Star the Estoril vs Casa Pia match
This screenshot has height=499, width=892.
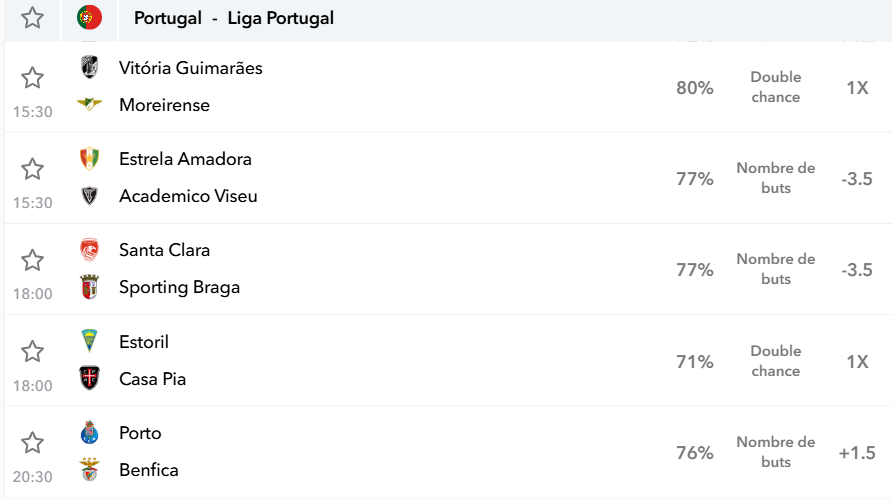[x=32, y=352]
